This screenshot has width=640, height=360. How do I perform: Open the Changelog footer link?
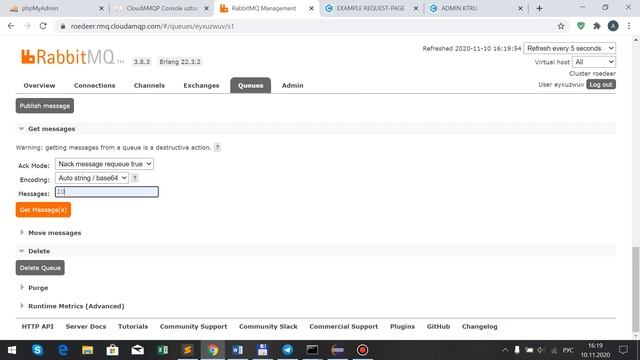(x=480, y=327)
